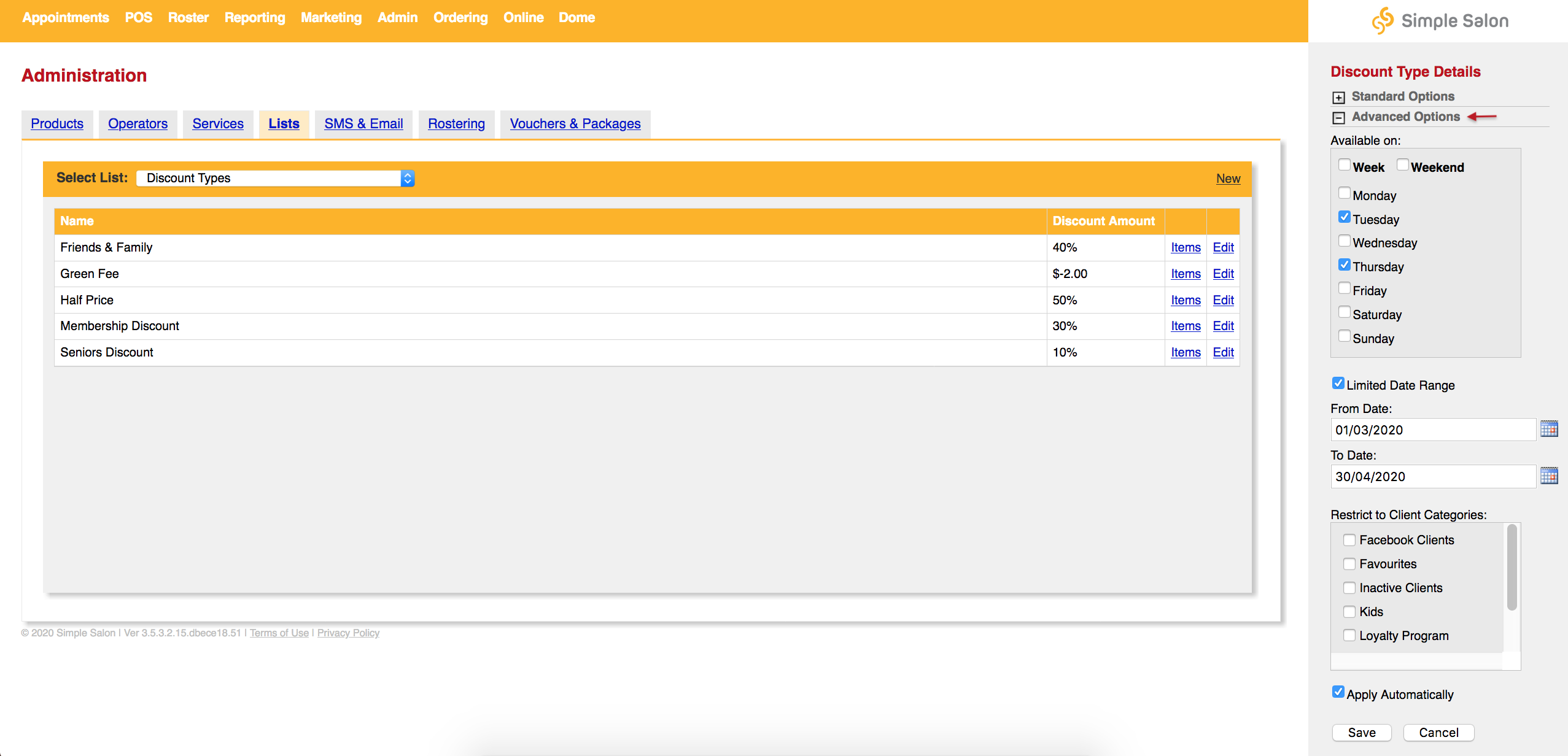Switch to the SMS & Email tab
This screenshot has width=1568, height=756.
pyautogui.click(x=364, y=123)
